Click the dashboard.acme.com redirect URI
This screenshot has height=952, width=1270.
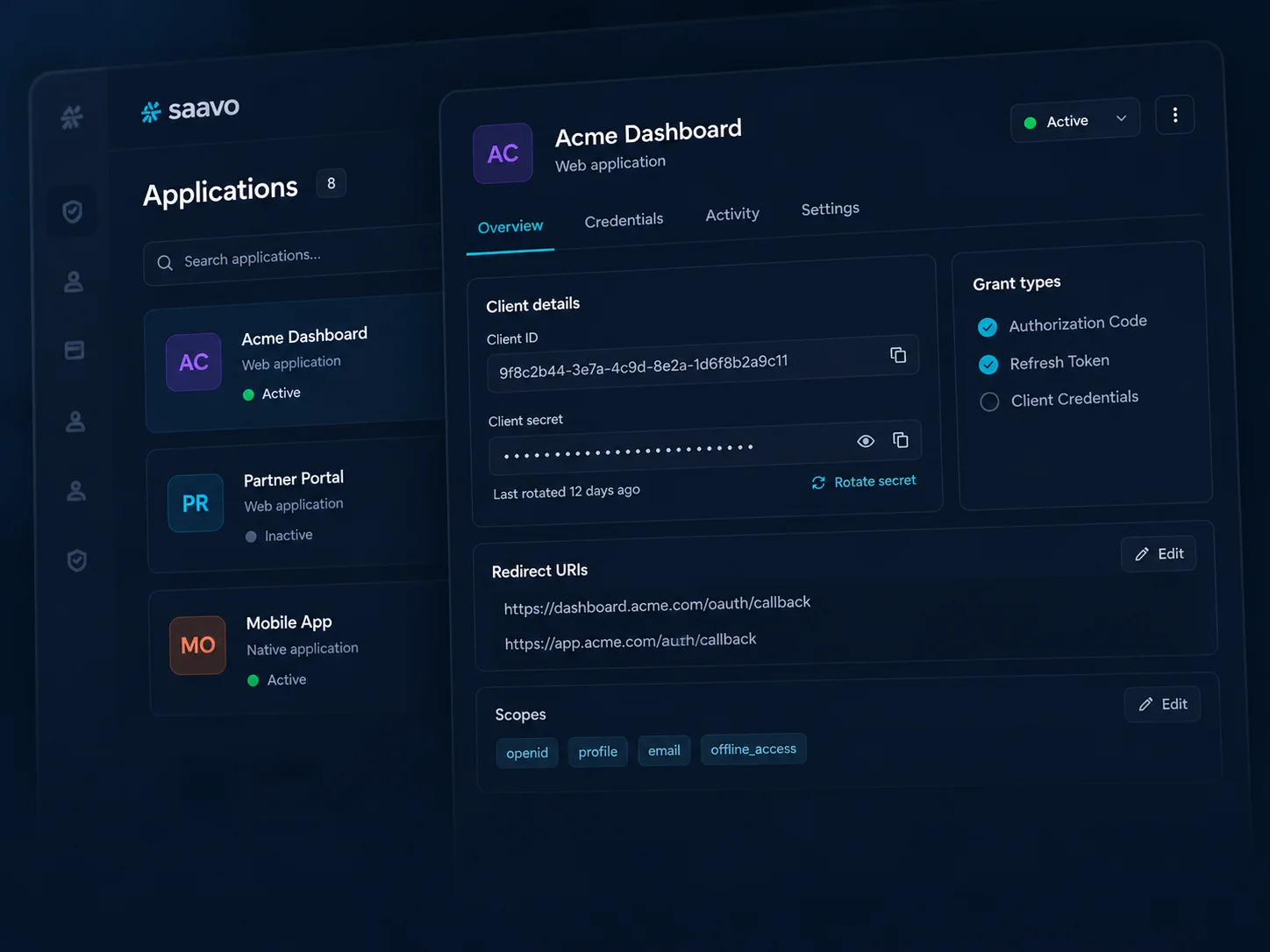[x=657, y=605]
